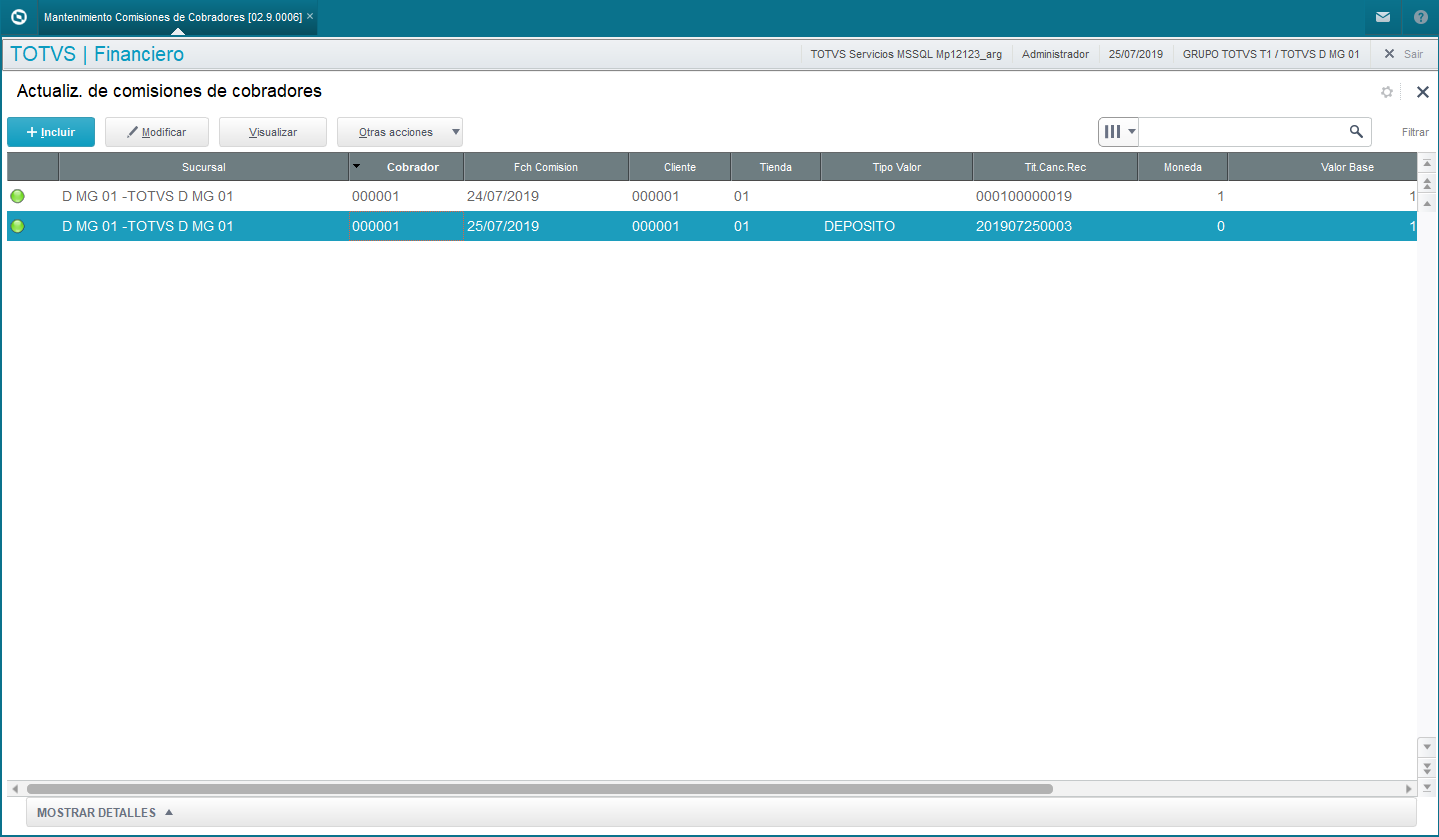The height and width of the screenshot is (837, 1439).
Task: Close the Actualiz. de comisiones panel
Action: click(x=1423, y=92)
